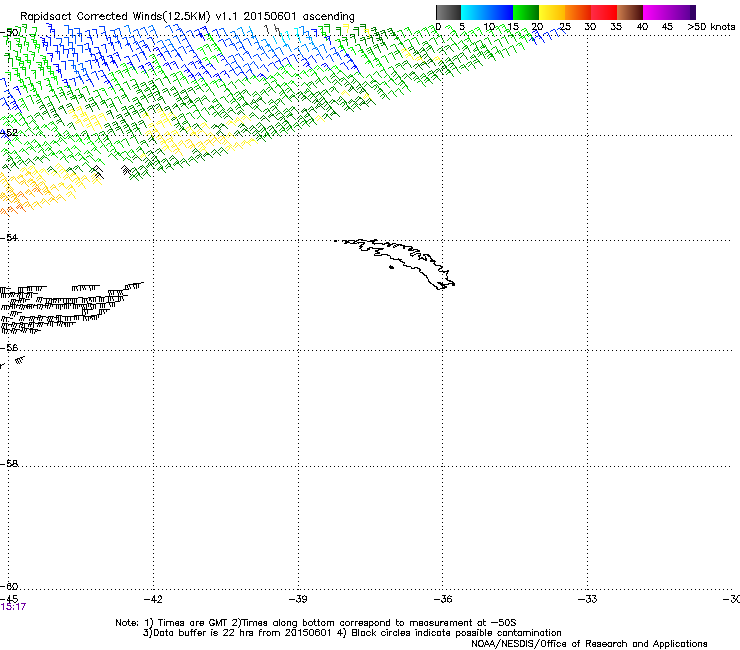Choose the orange 25-30 knots legend swatch
The width and height of the screenshot is (740, 650).
click(x=578, y=12)
